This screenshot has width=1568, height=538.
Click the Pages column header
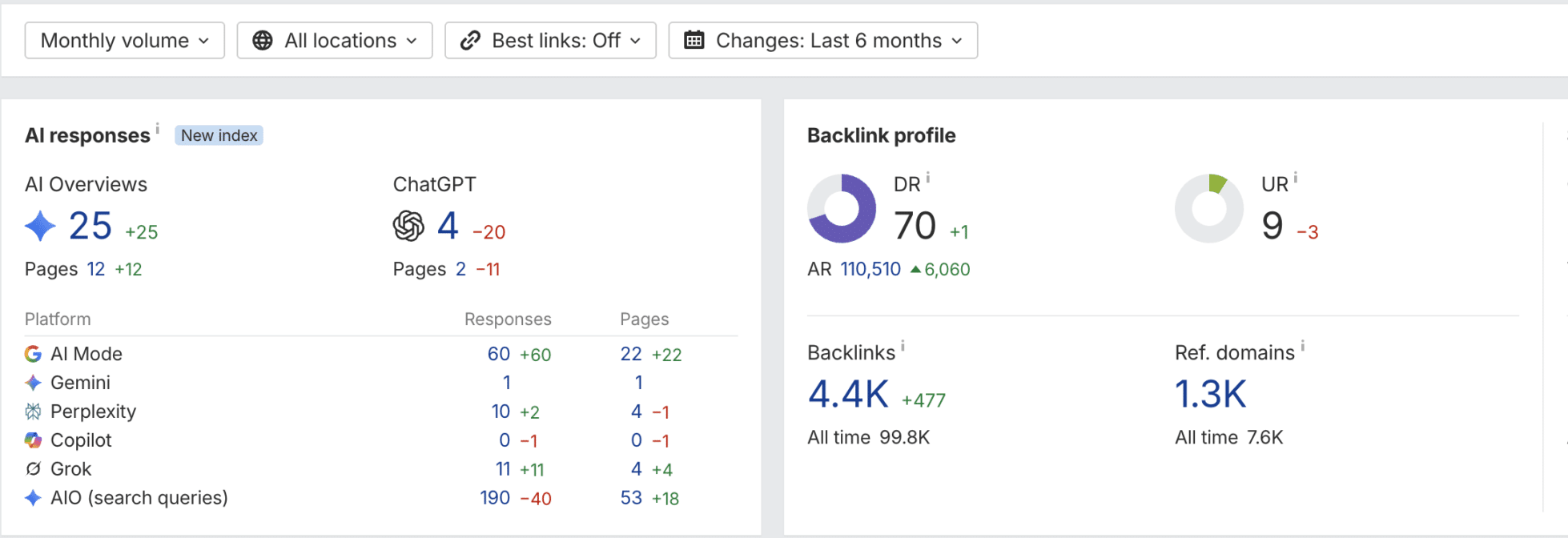coord(644,319)
